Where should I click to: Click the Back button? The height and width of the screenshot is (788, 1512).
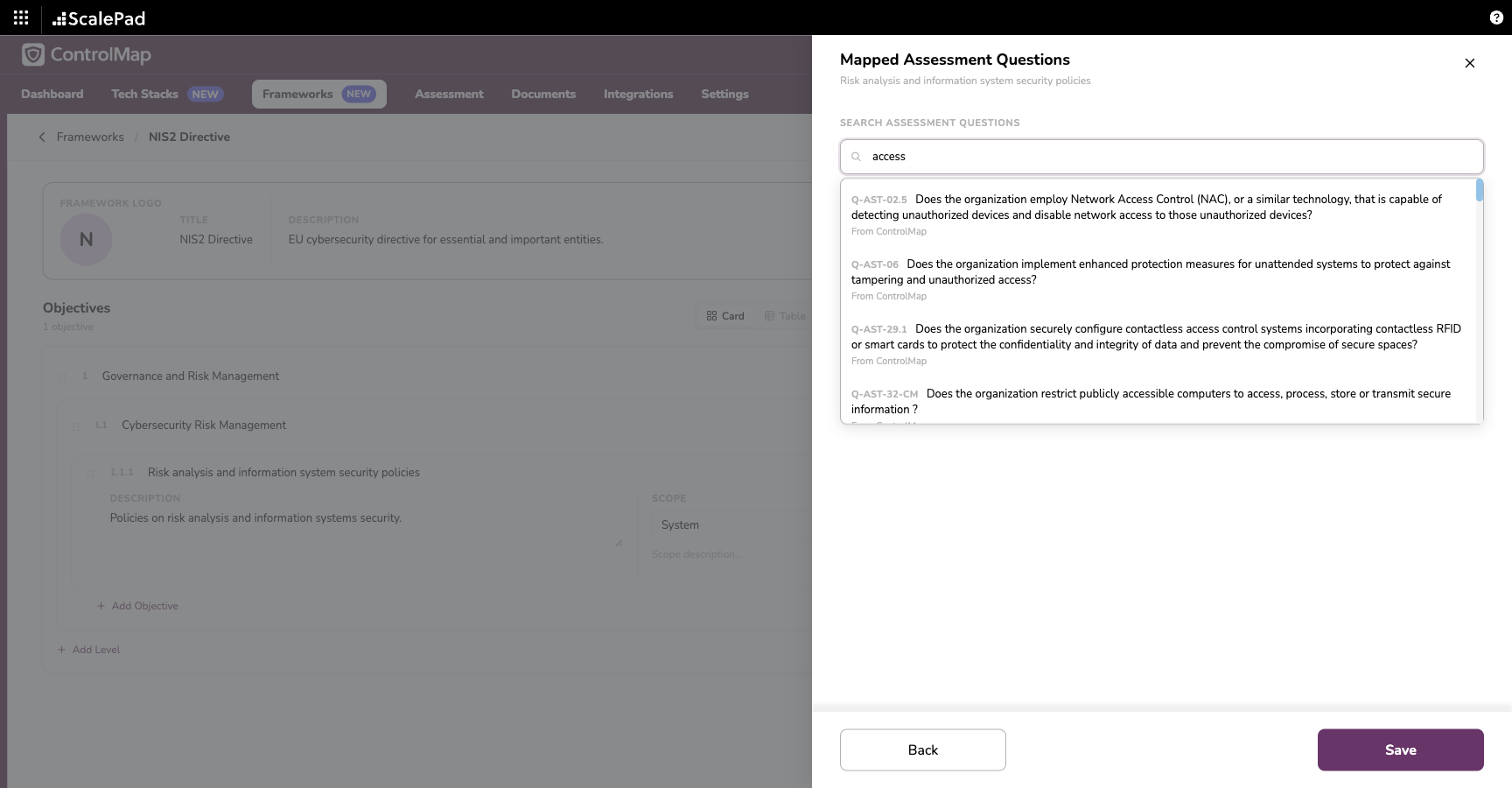pyautogui.click(x=923, y=750)
